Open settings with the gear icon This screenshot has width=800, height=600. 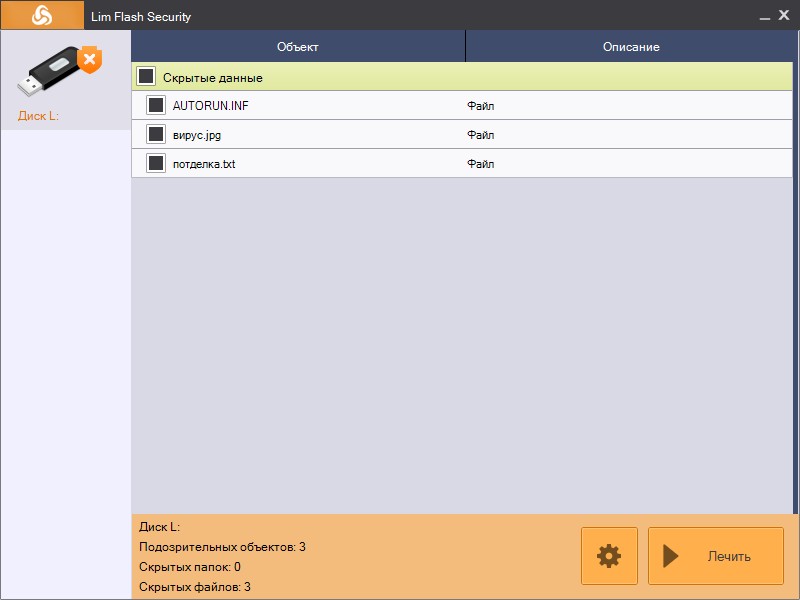tap(609, 556)
